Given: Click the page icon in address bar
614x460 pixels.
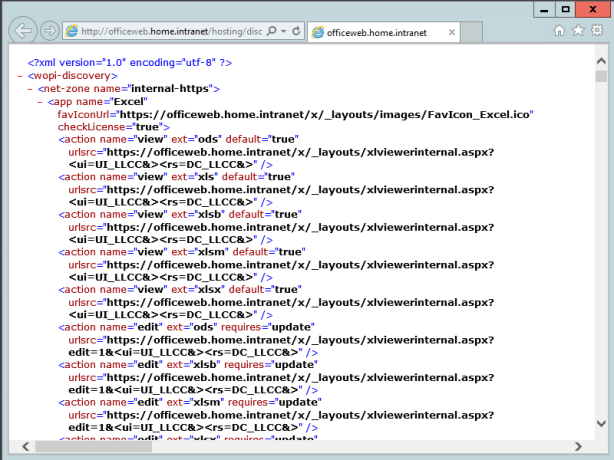Looking at the screenshot, I should [x=71, y=31].
